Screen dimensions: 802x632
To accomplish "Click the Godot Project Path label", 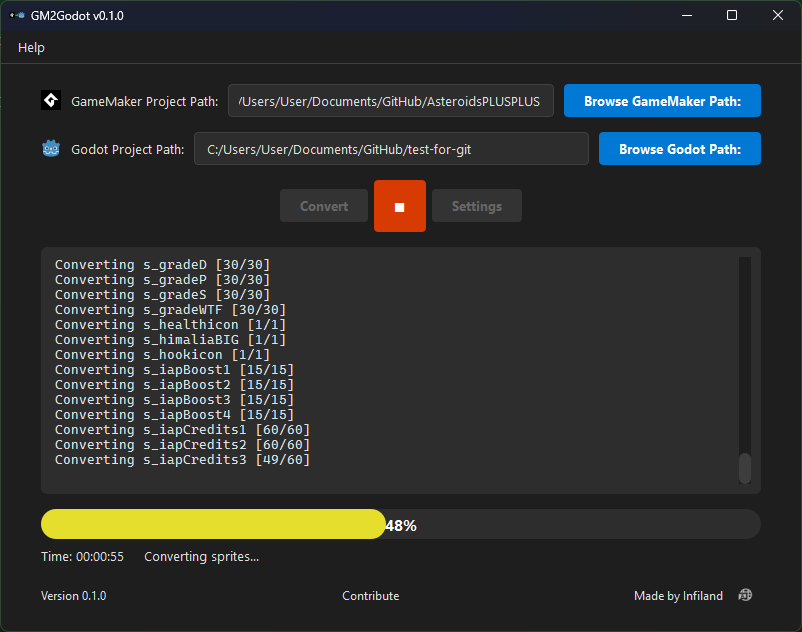I will pyautogui.click(x=128, y=149).
